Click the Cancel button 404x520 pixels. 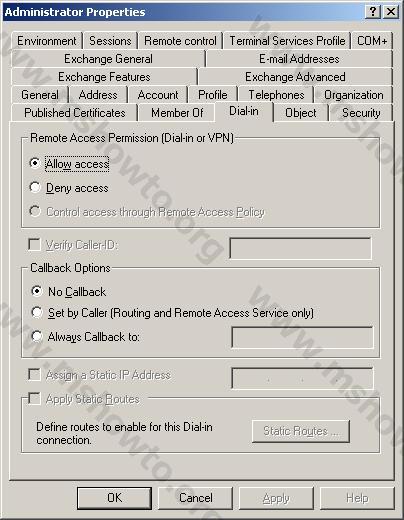[x=196, y=498]
